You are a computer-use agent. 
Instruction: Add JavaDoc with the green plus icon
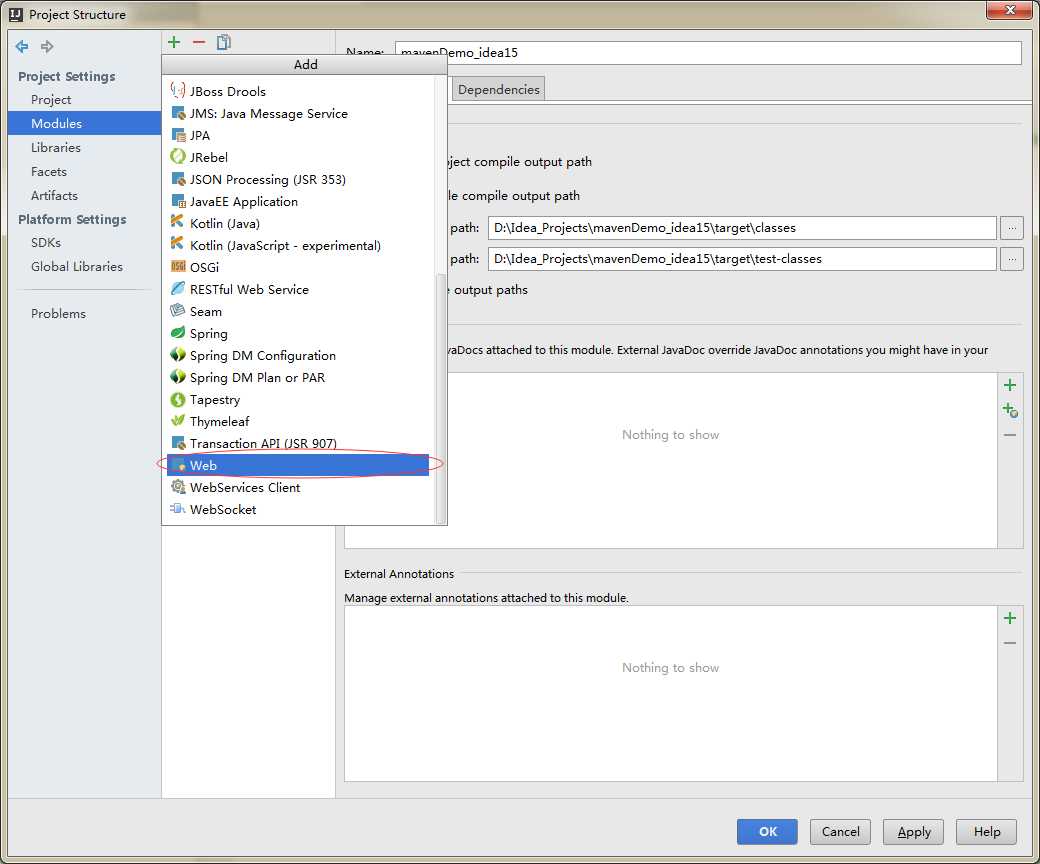pos(1009,385)
